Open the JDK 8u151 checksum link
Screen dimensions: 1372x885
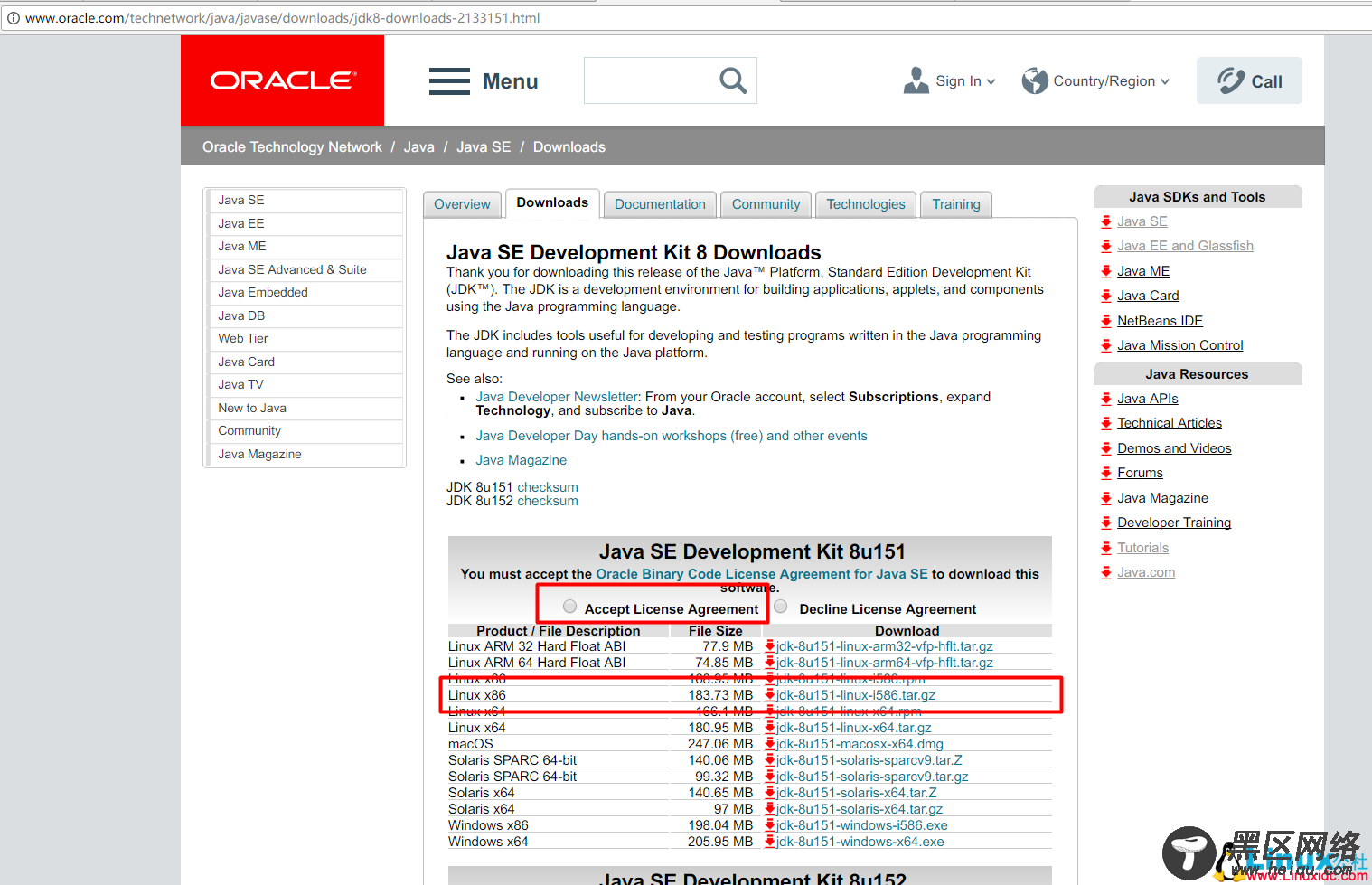point(548,487)
